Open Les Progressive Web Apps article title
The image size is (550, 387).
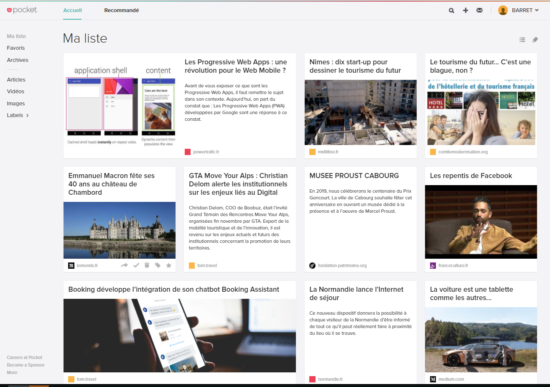[236, 66]
